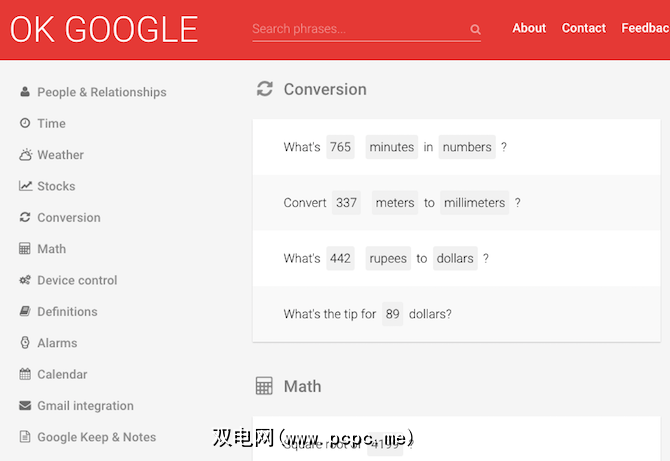Click the Conversion section heading text

point(325,89)
